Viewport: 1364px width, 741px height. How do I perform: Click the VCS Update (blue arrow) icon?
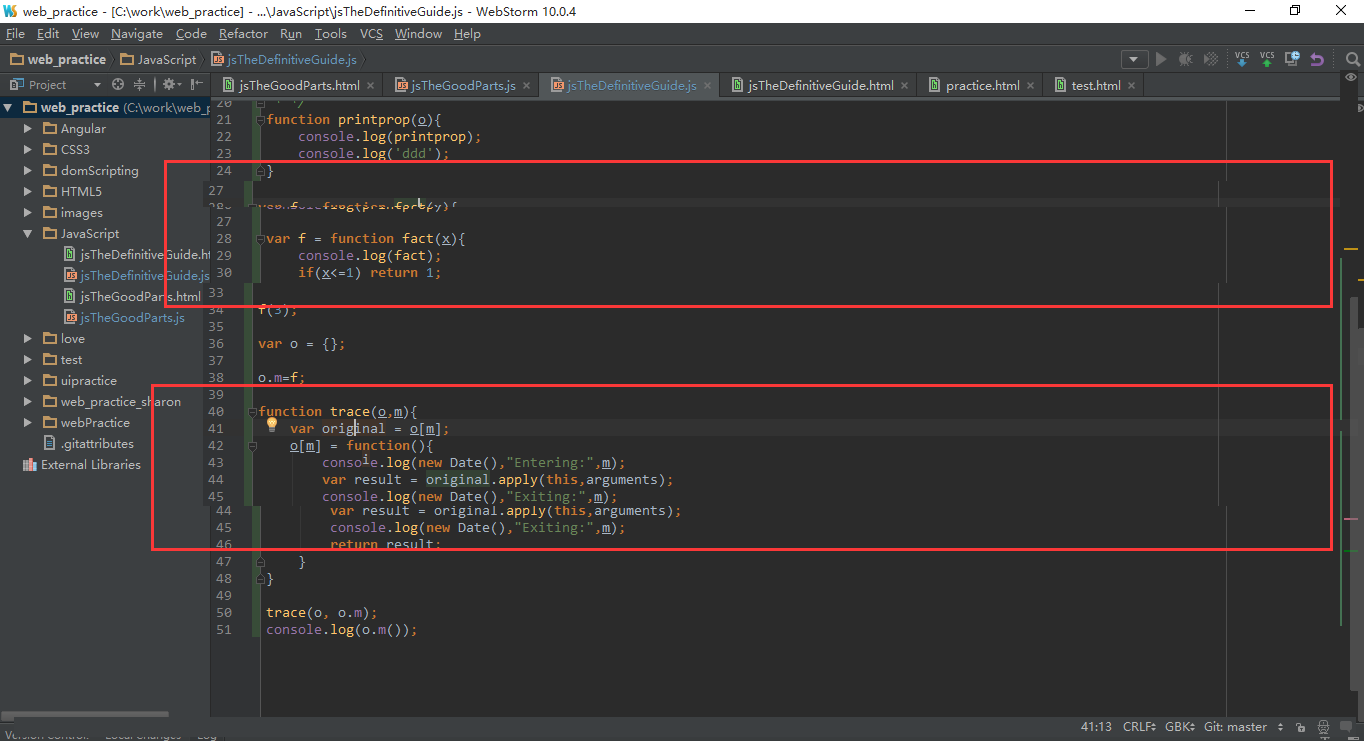coord(1242,58)
